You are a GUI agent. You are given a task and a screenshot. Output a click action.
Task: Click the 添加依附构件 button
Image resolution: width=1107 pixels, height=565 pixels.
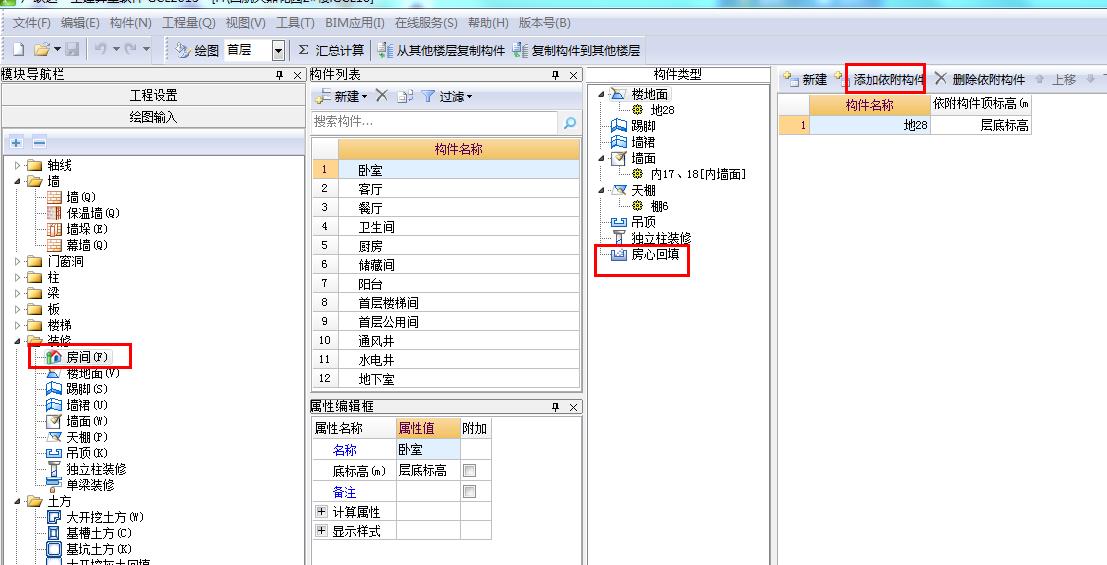880,79
